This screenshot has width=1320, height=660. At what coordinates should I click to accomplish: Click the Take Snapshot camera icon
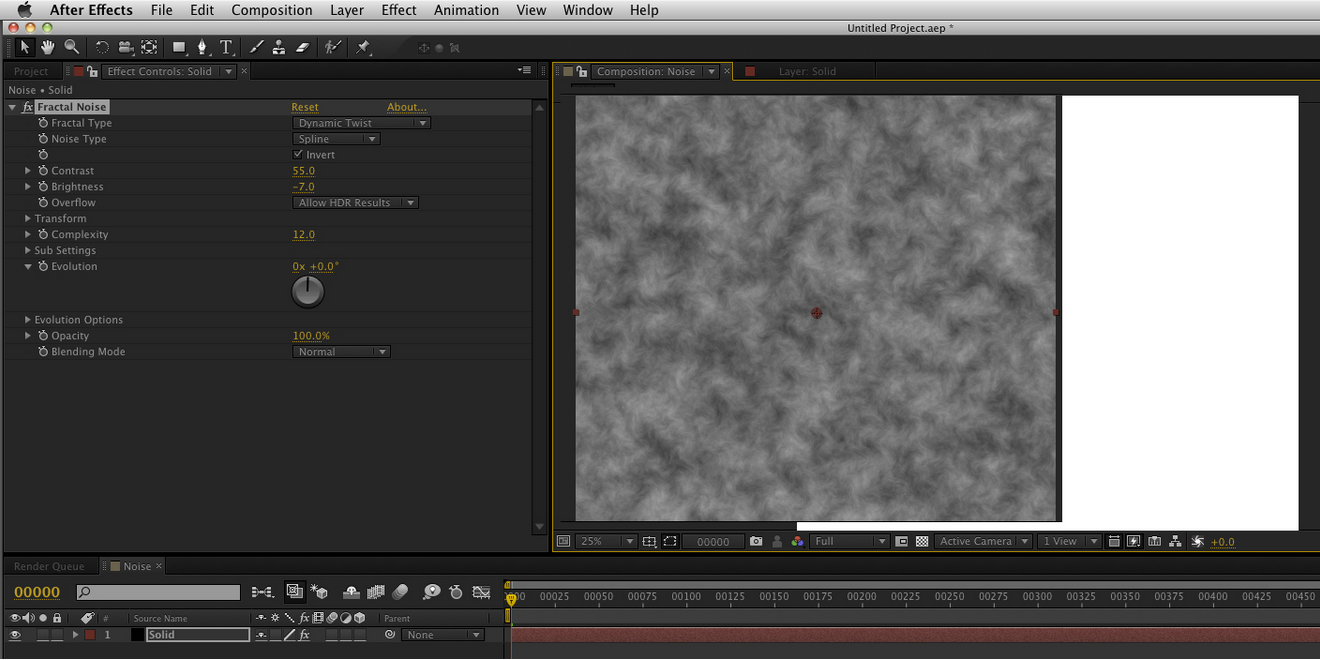[756, 541]
